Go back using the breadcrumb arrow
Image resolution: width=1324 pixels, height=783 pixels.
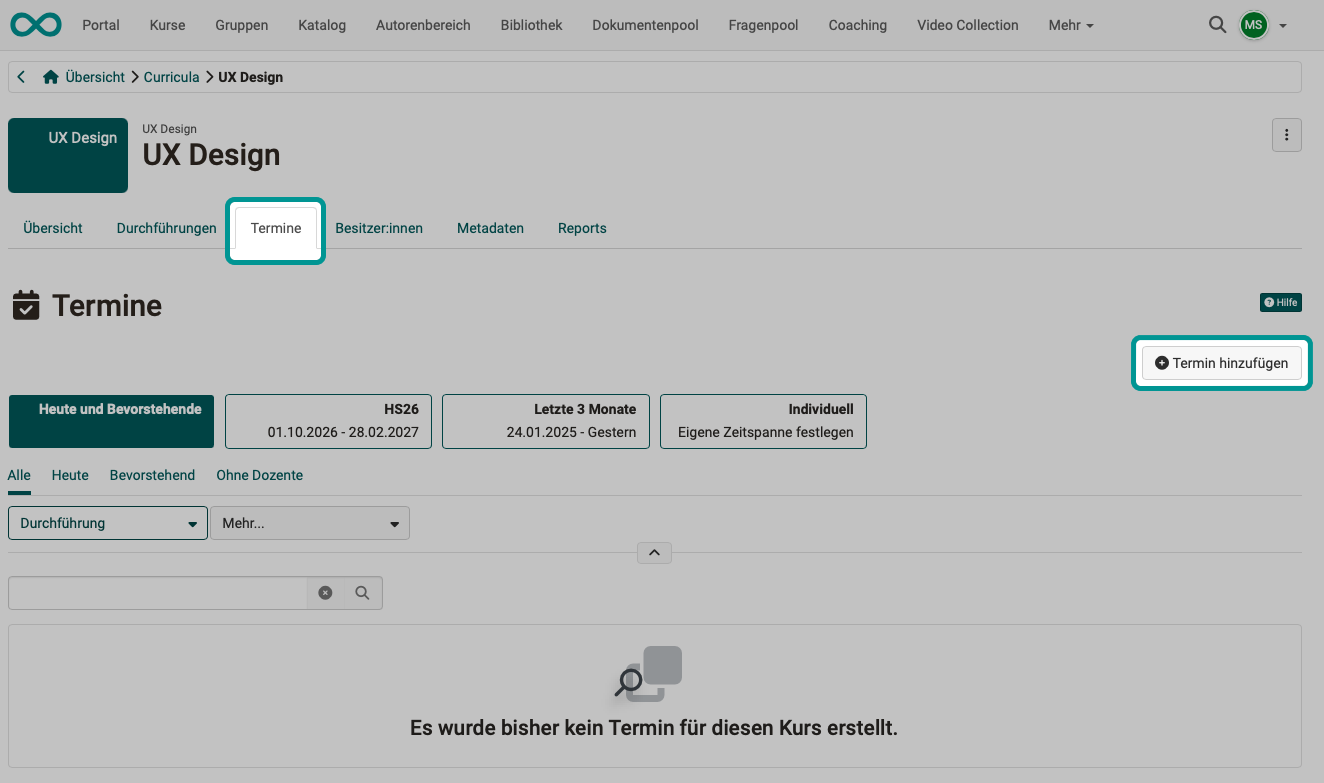coord(21,76)
